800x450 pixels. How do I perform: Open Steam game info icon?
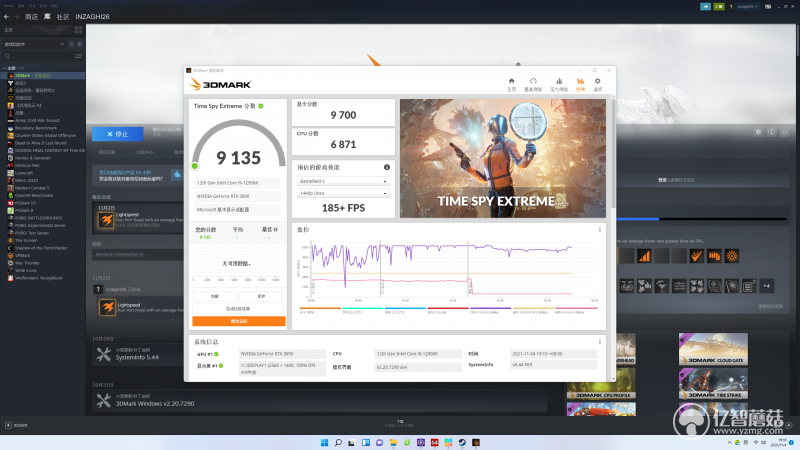tap(771, 132)
